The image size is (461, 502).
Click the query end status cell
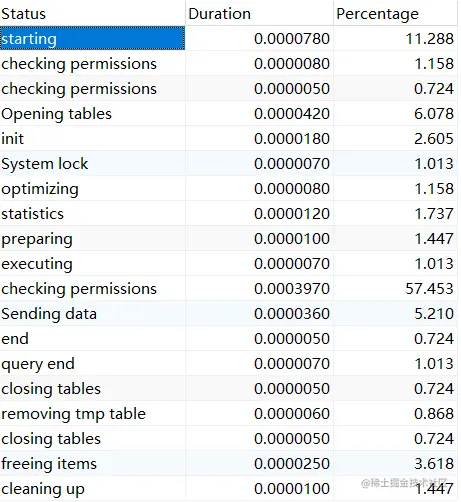[92, 363]
